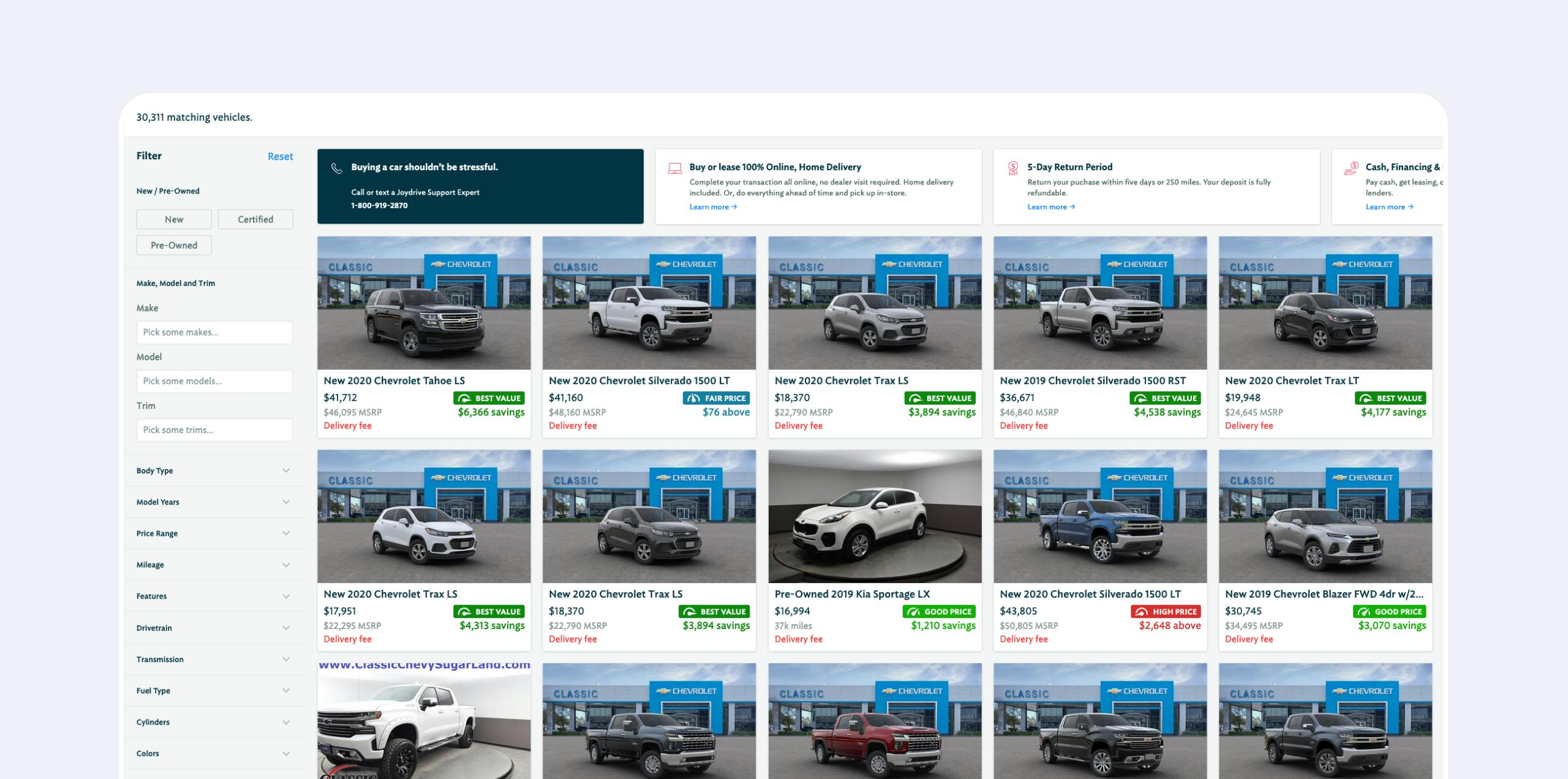Expand the Features filter section
This screenshot has height=779, width=1568.
click(213, 596)
